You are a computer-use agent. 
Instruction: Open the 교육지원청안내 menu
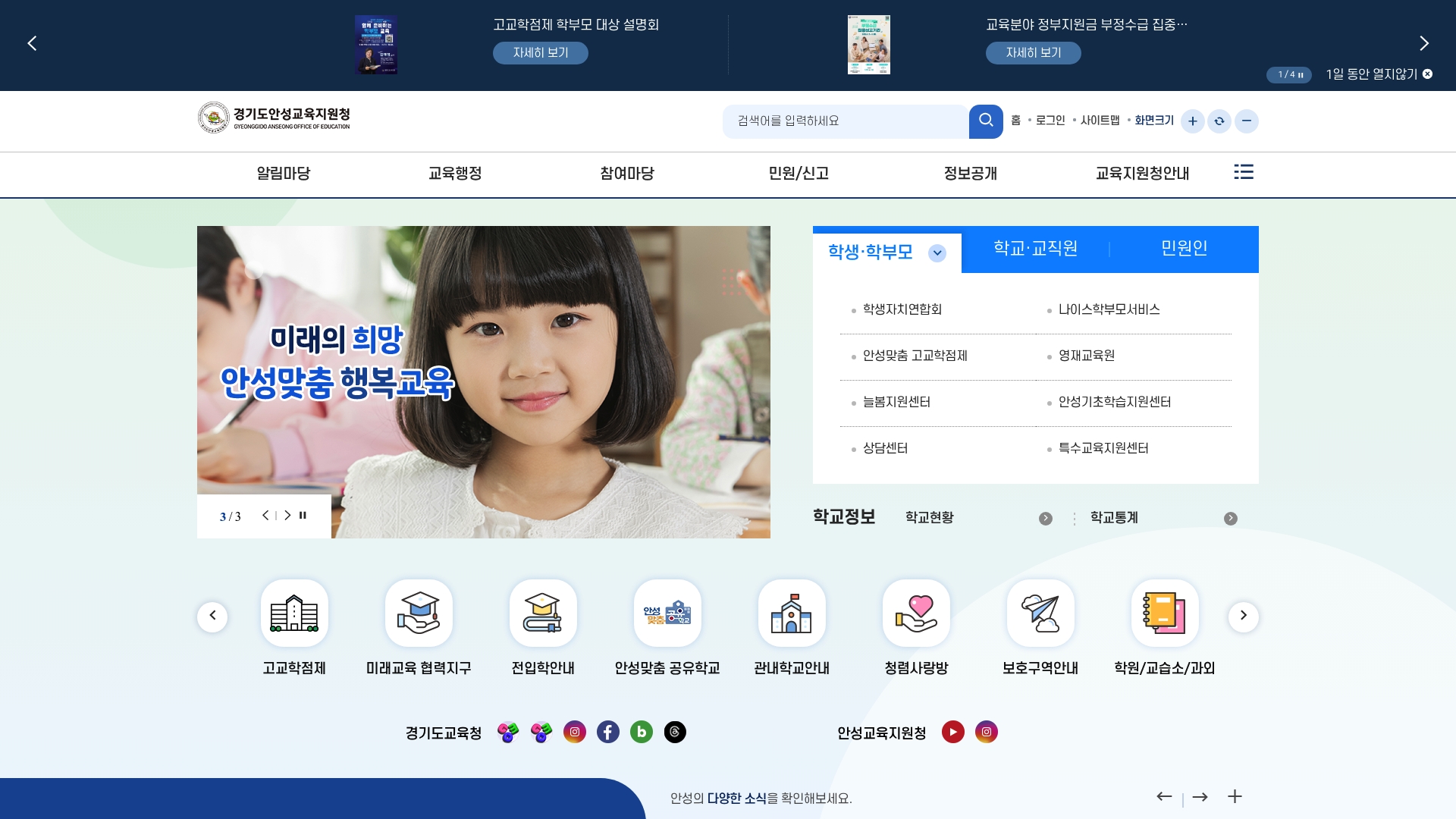pos(1142,174)
